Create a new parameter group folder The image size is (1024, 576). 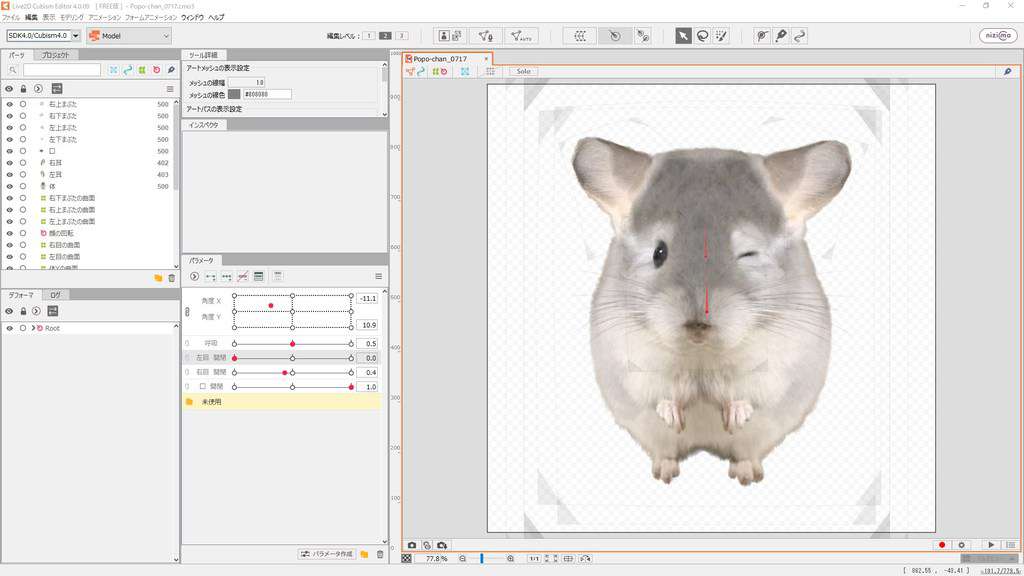[x=364, y=554]
